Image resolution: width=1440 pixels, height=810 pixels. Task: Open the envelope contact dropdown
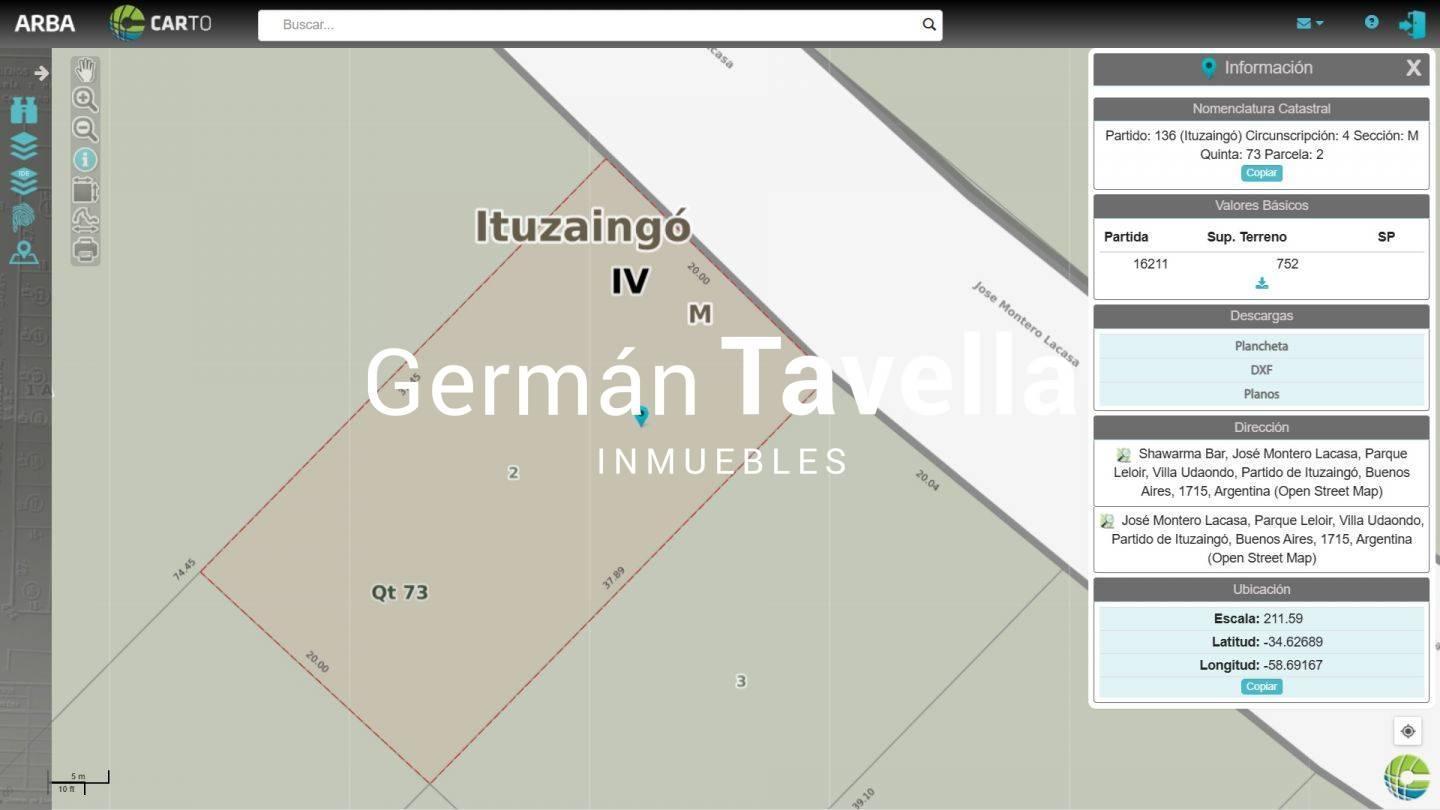(x=1309, y=23)
